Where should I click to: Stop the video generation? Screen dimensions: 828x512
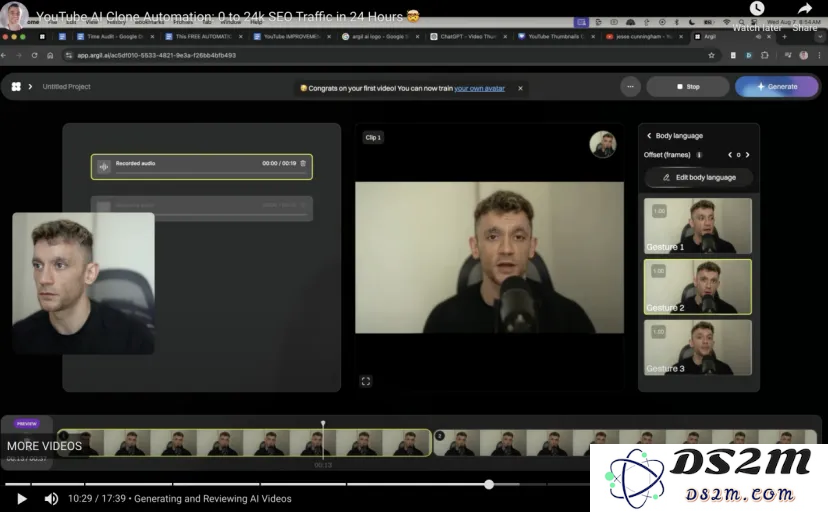pyautogui.click(x=688, y=87)
